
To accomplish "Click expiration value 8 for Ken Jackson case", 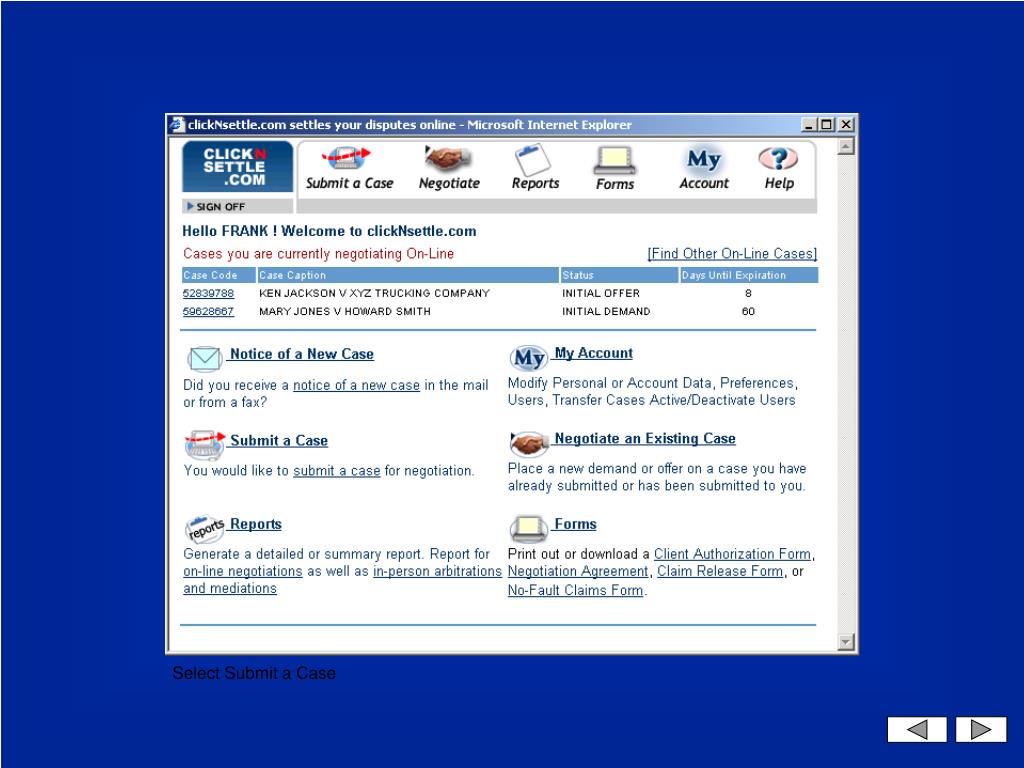I will [748, 293].
